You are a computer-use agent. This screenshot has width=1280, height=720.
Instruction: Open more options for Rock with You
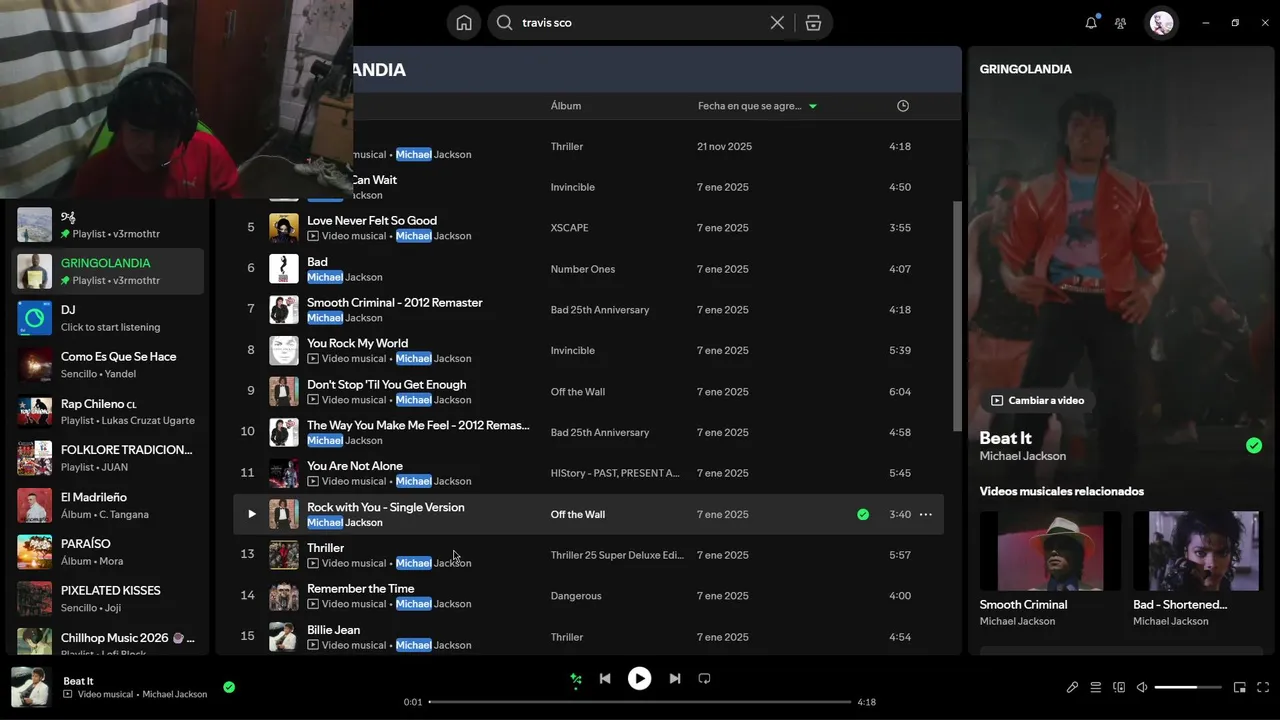(926, 514)
